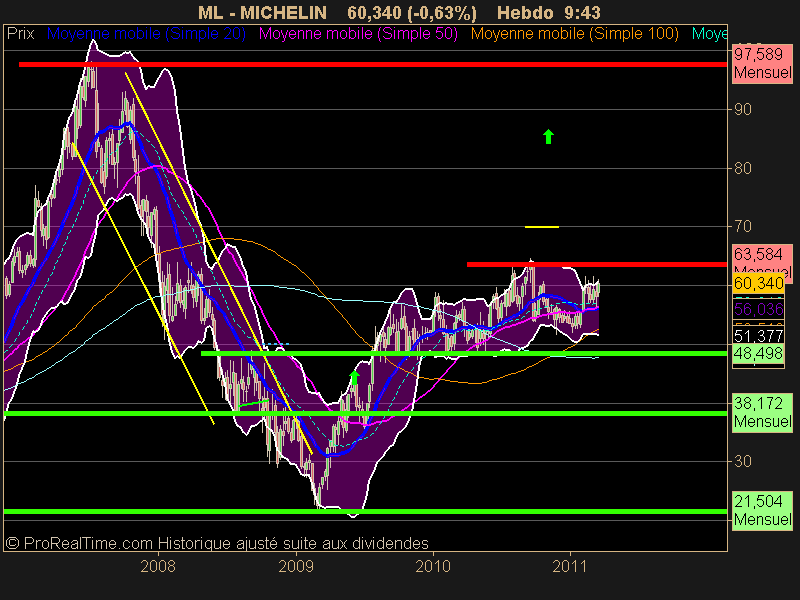The height and width of the screenshot is (600, 800).
Task: Click the 51,377 price label
Action: coord(759,336)
